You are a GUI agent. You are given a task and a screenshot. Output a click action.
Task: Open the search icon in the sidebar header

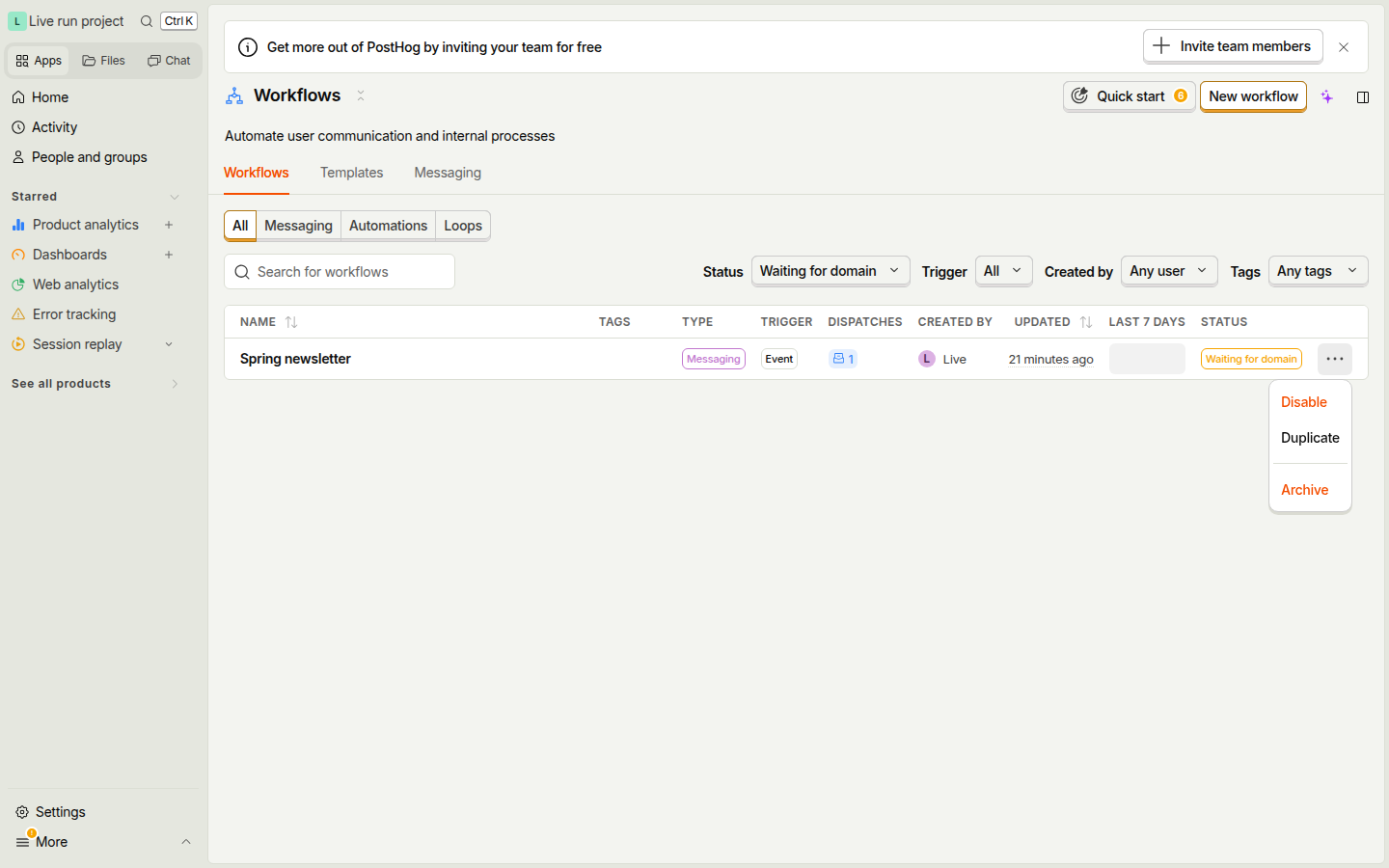(147, 21)
